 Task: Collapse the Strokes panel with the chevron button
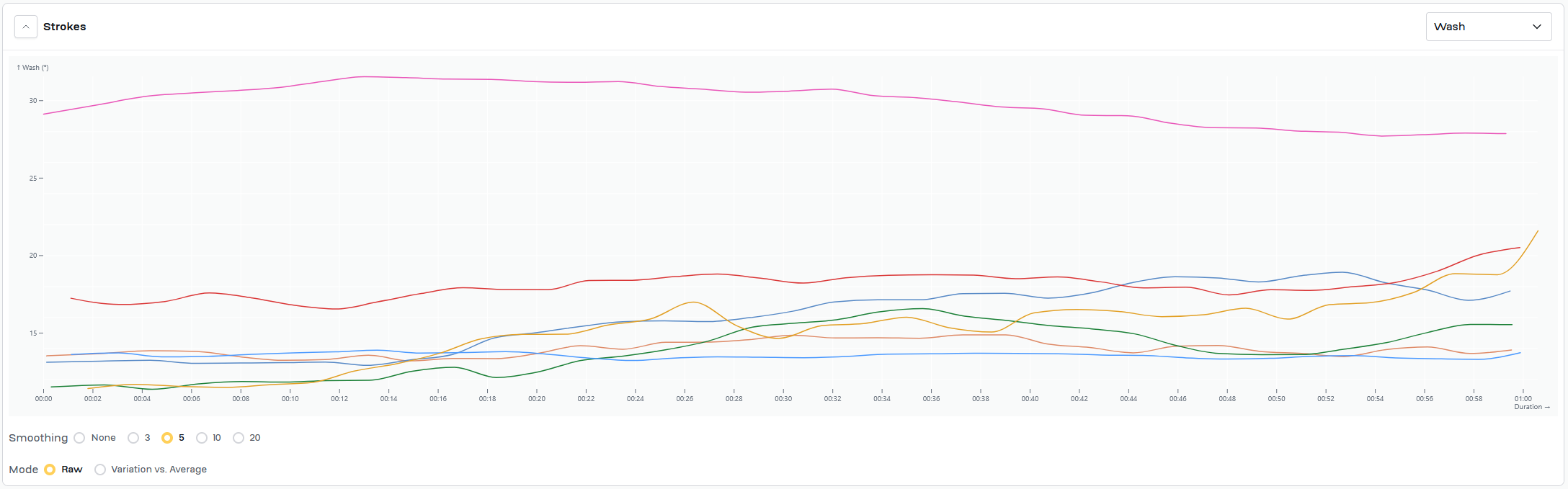26,27
